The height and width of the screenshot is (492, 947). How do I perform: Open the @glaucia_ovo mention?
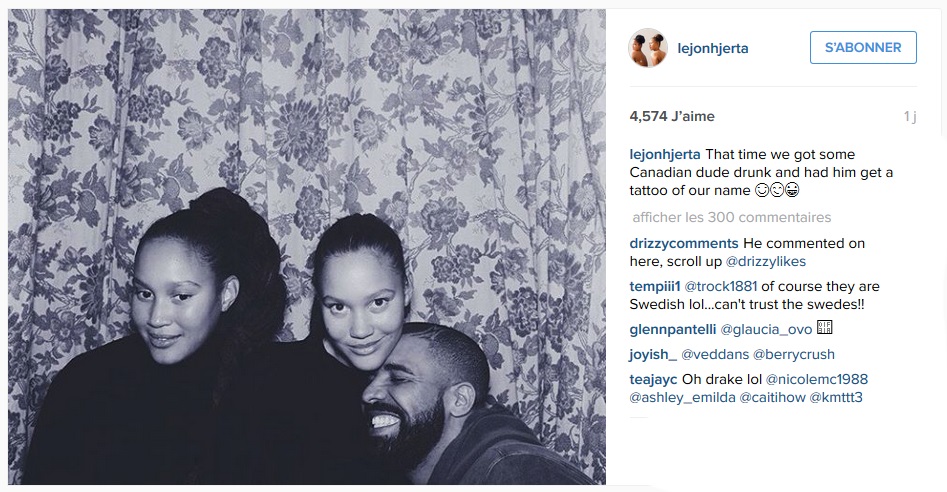coord(766,330)
